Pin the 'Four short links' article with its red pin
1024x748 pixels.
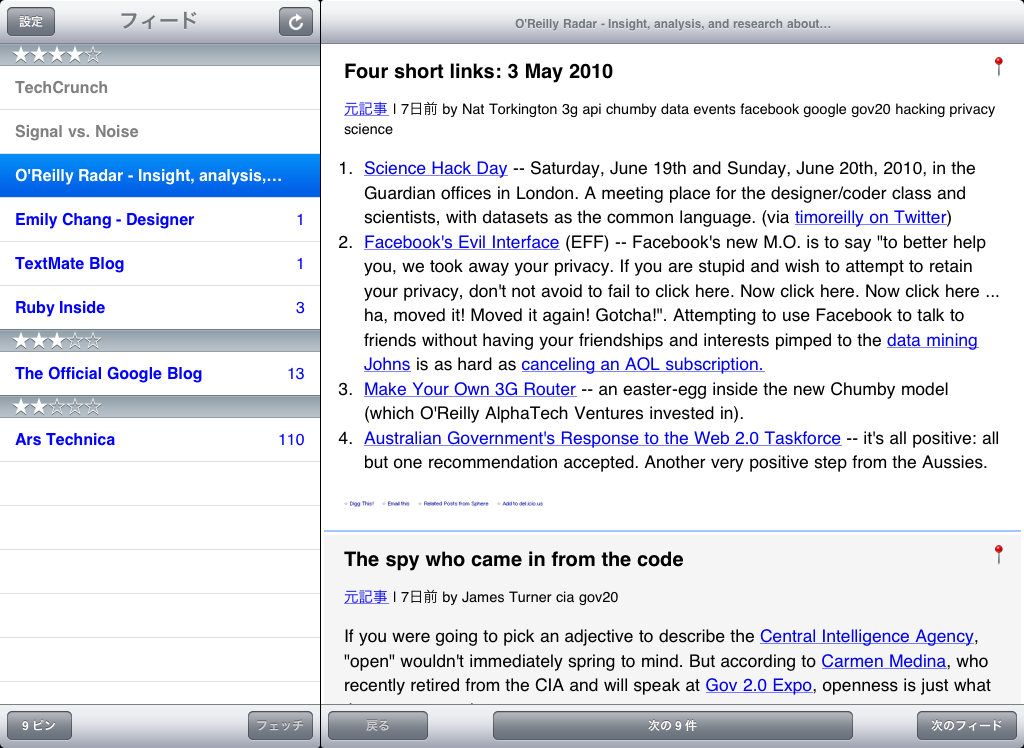point(999,66)
